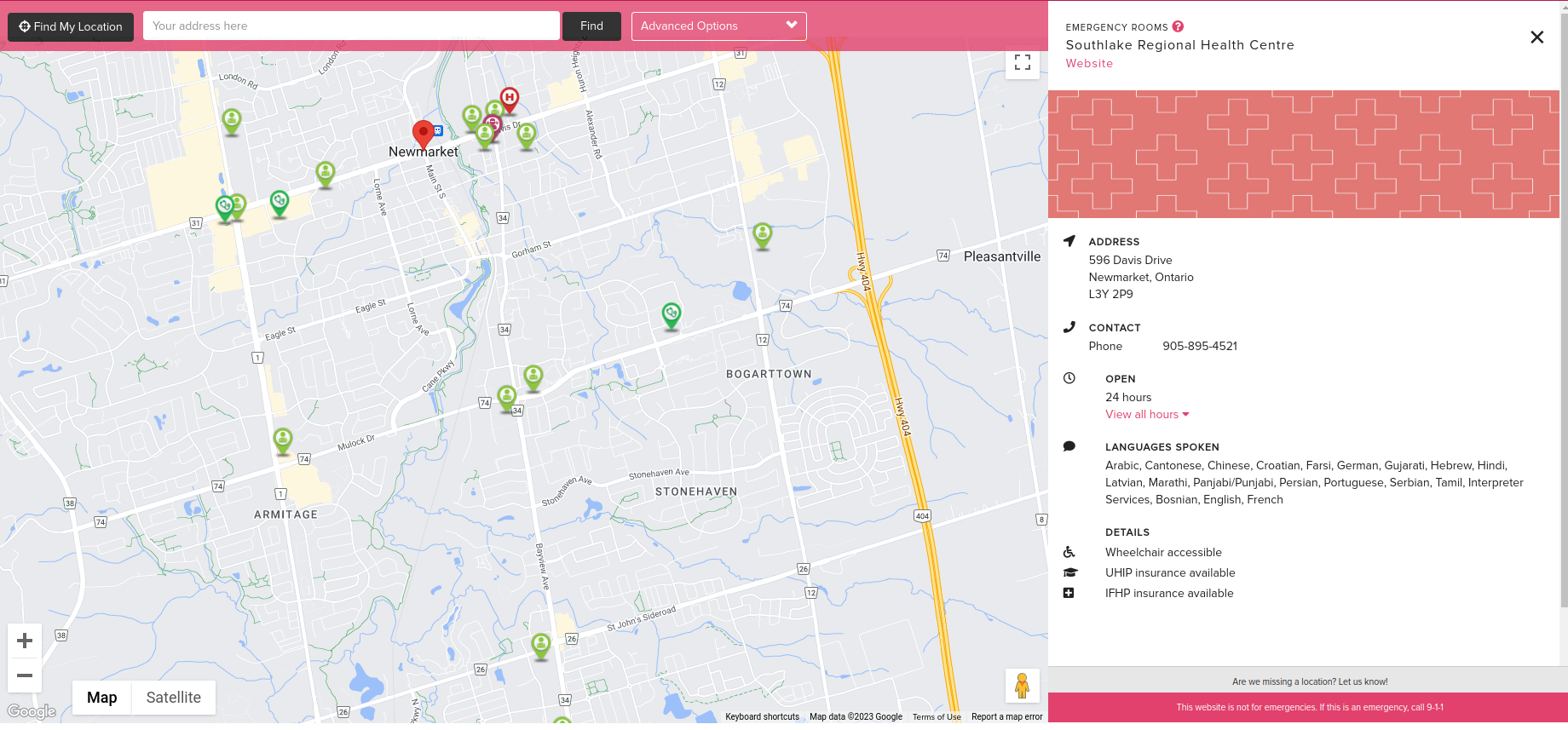The image size is (1568, 730).
Task: Select the red hospital H map marker
Action: (x=509, y=101)
